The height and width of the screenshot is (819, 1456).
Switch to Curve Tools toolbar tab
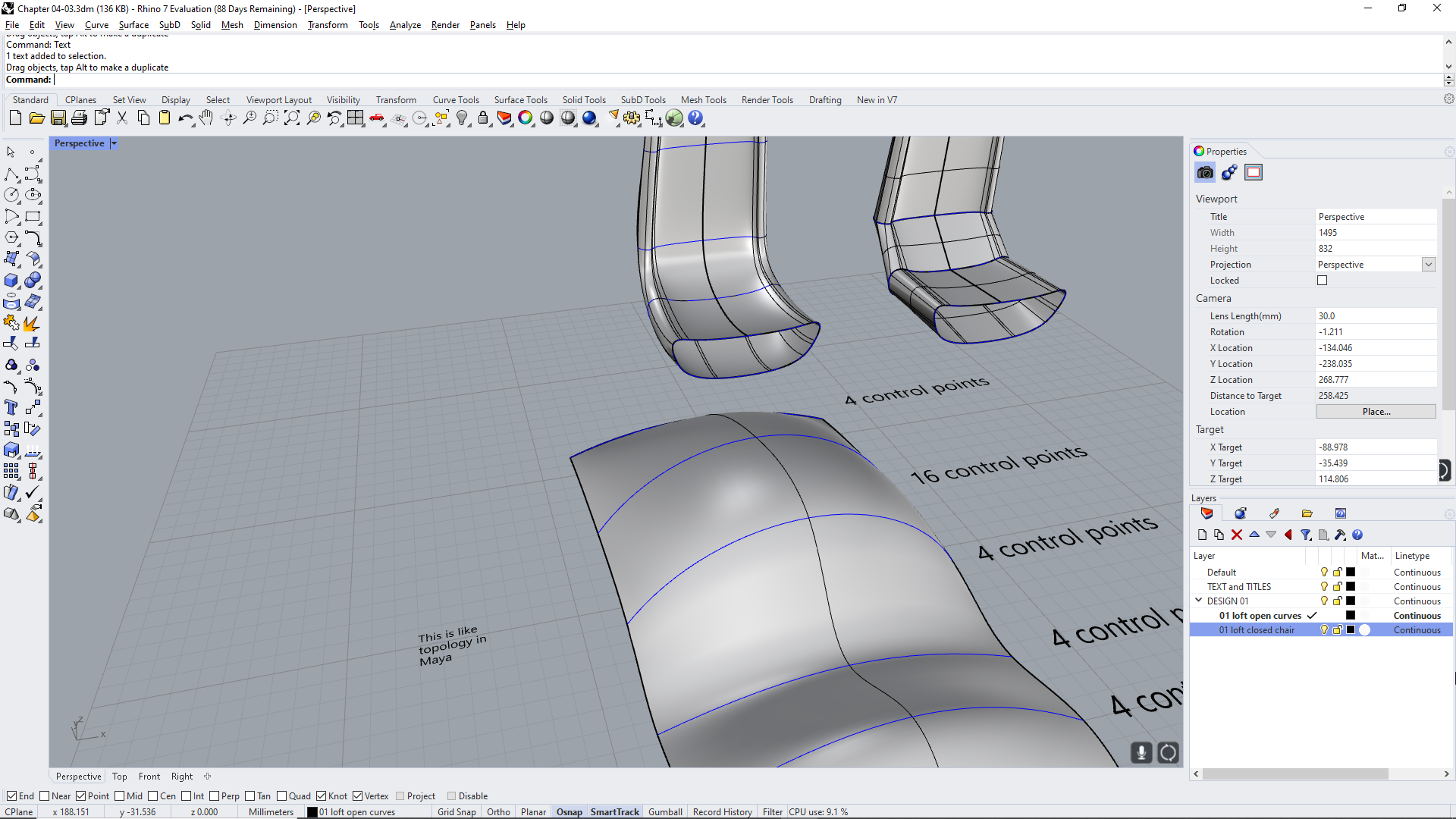456,100
